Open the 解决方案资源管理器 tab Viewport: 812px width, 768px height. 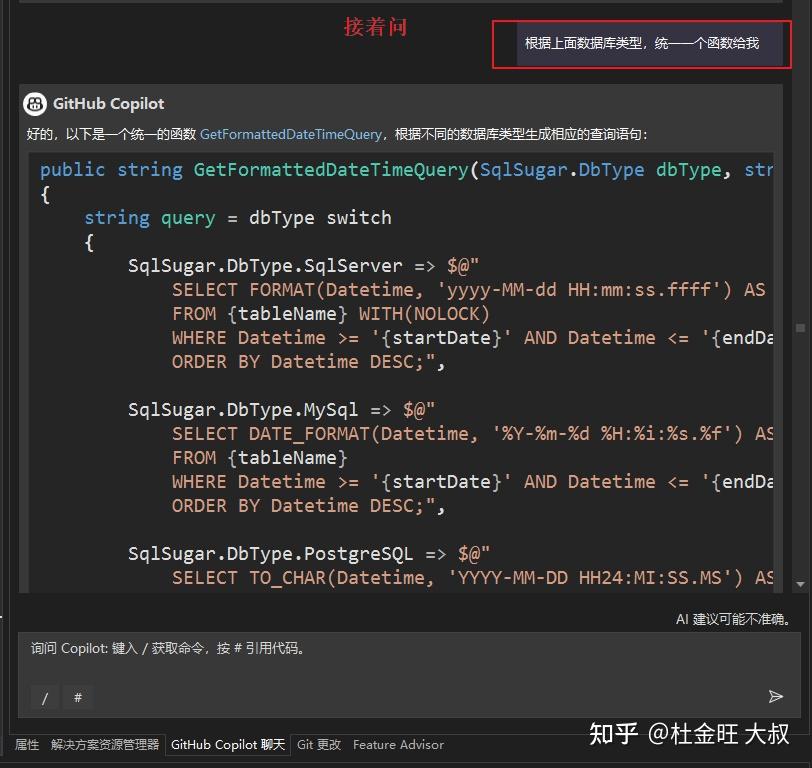[x=103, y=744]
